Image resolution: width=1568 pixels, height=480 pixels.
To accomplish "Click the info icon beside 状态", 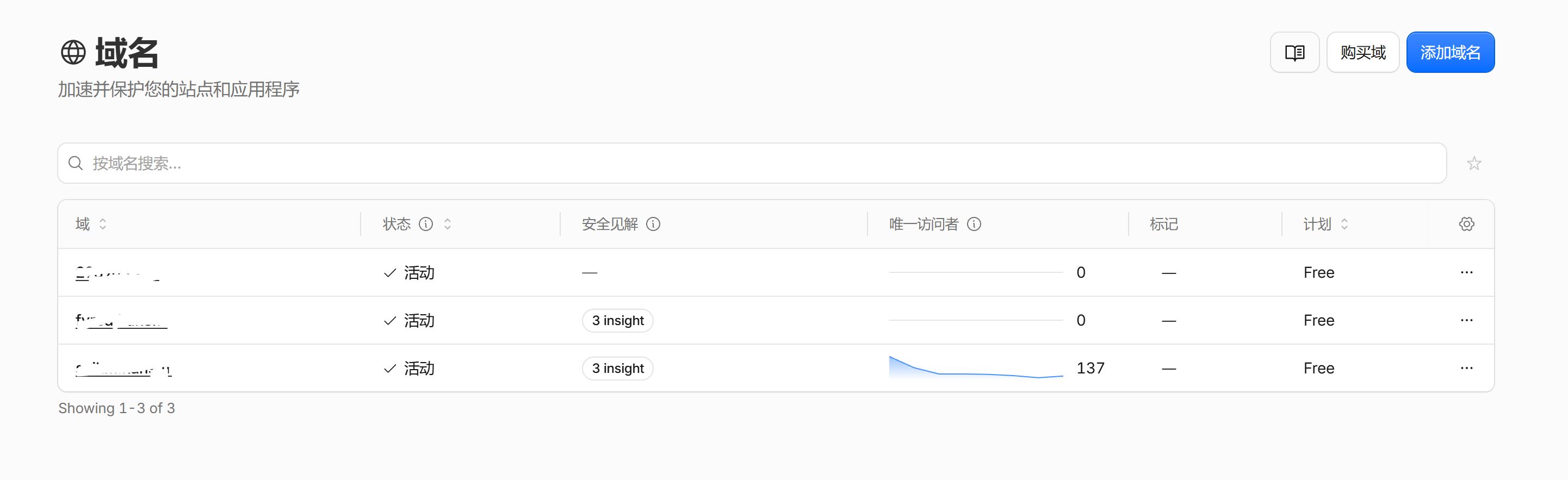I will click(x=426, y=224).
